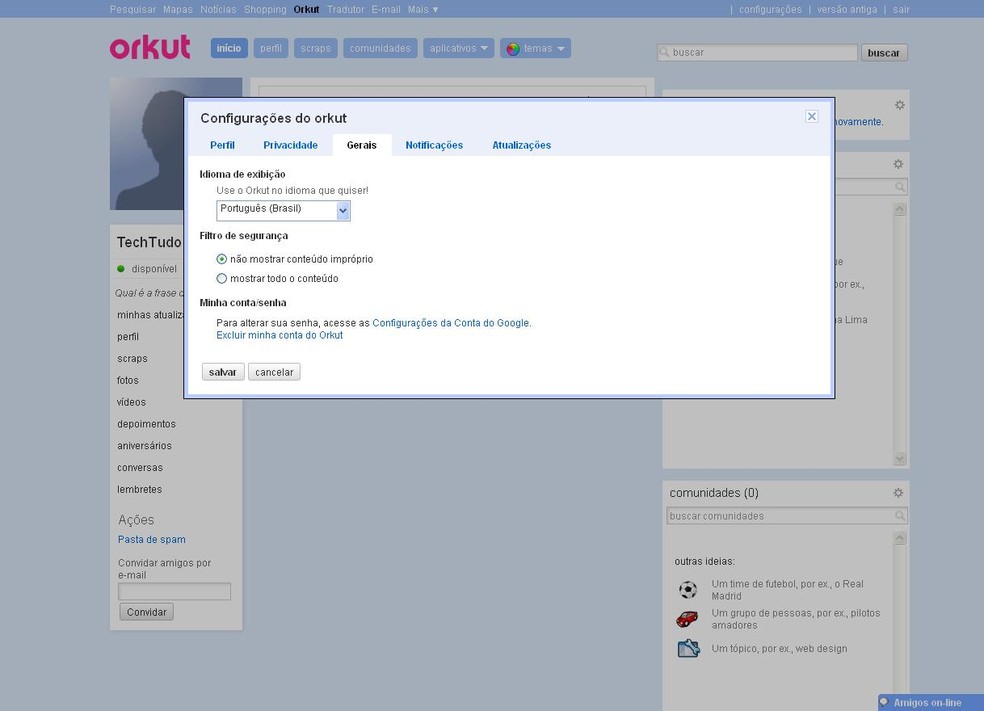Click the comunidades scrollbar up arrow

pyautogui.click(x=899, y=536)
